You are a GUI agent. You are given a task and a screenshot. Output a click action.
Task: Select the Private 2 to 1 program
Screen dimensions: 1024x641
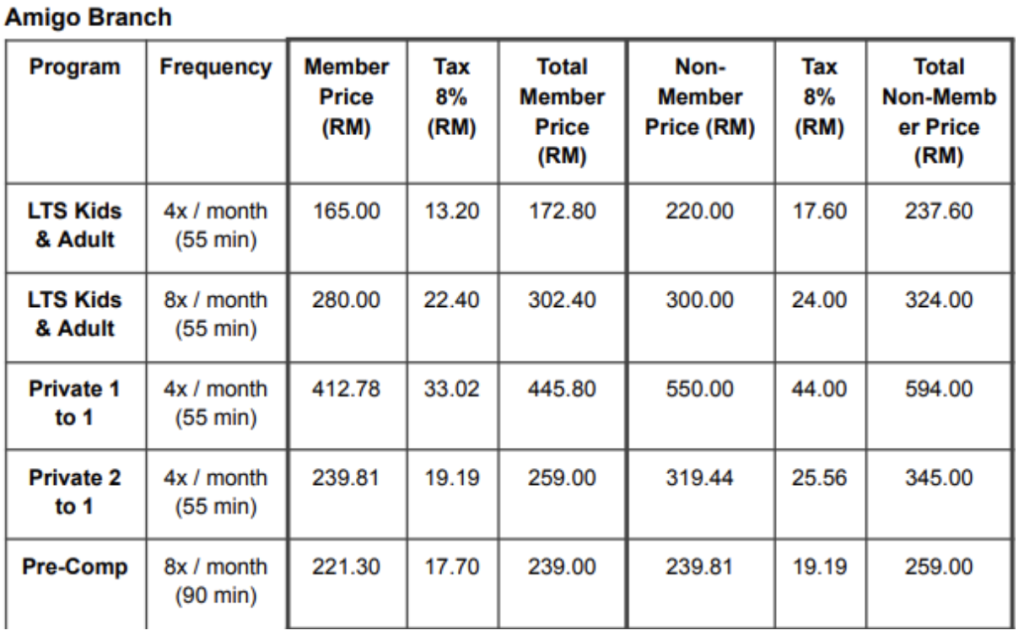pyautogui.click(x=75, y=493)
